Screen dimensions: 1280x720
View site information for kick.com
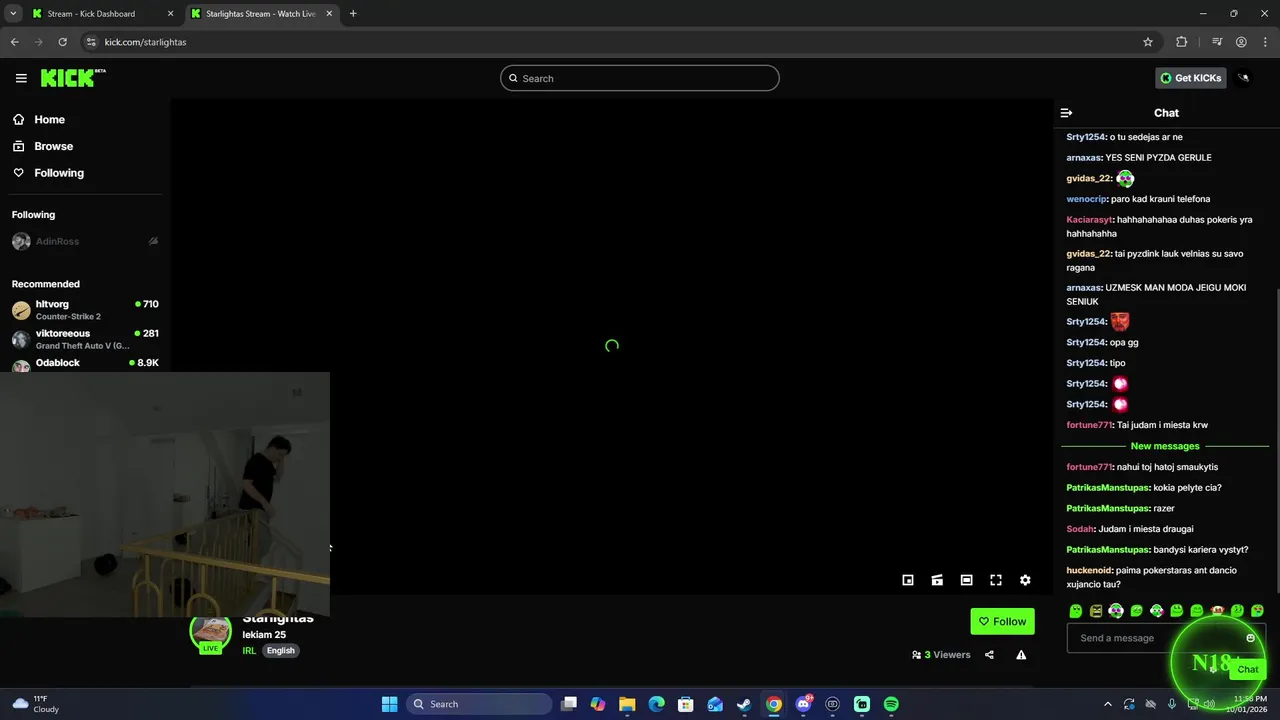tap(91, 42)
